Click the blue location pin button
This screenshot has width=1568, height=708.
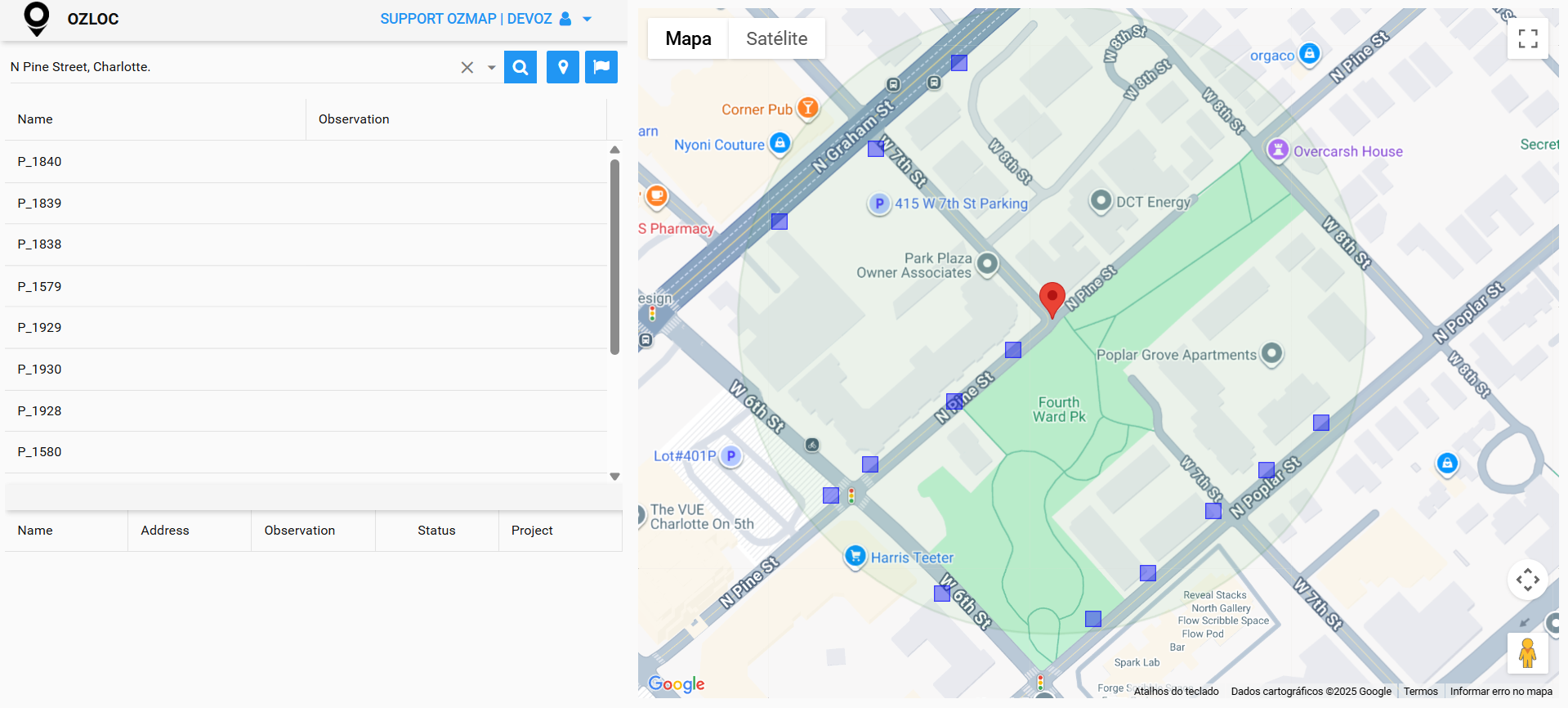(563, 67)
